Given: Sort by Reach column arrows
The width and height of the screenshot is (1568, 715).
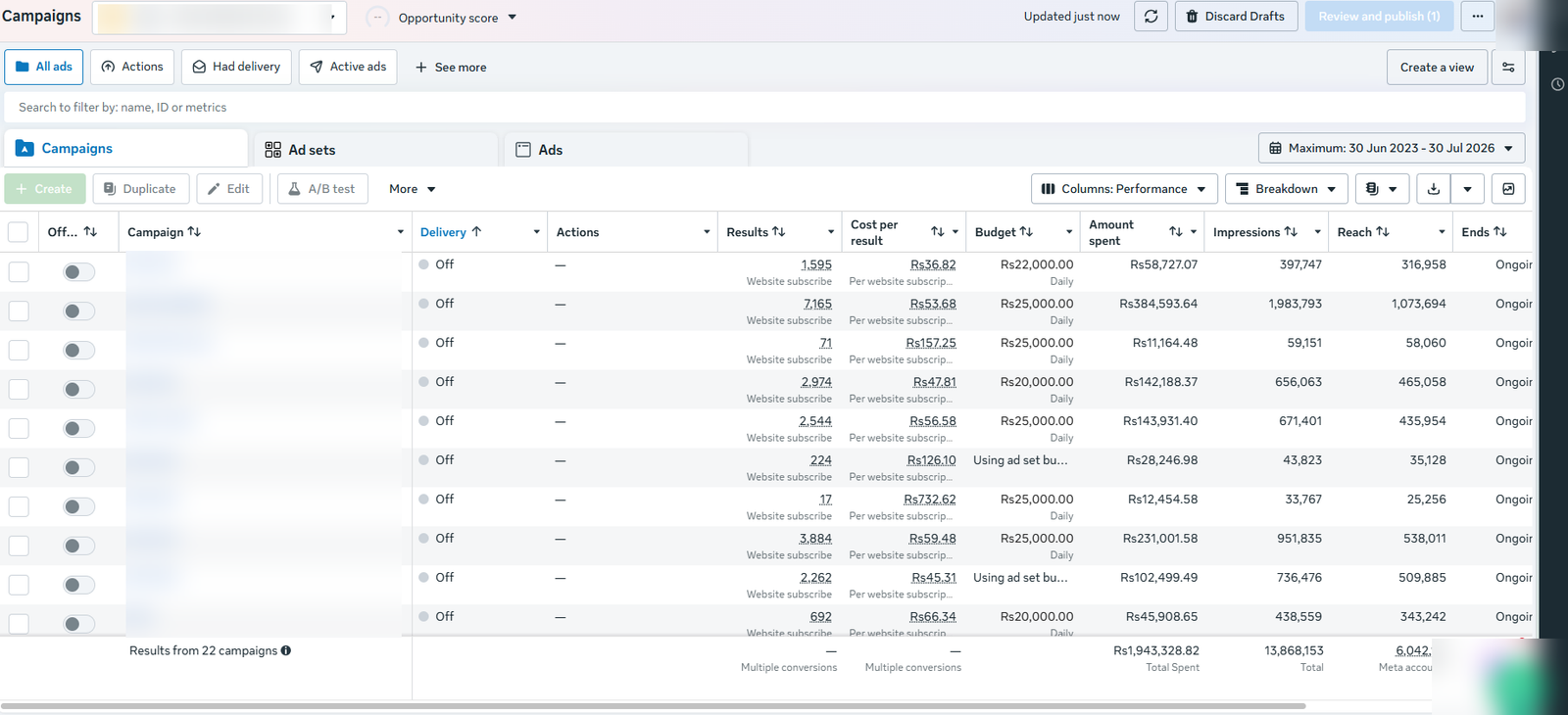Looking at the screenshot, I should [x=1383, y=232].
